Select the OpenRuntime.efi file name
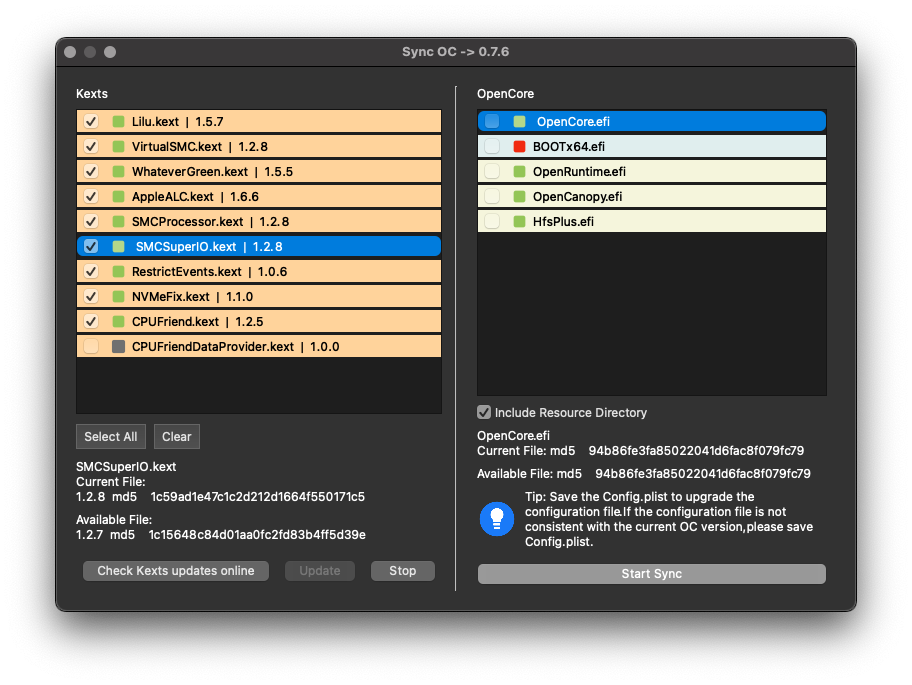 pyautogui.click(x=579, y=172)
